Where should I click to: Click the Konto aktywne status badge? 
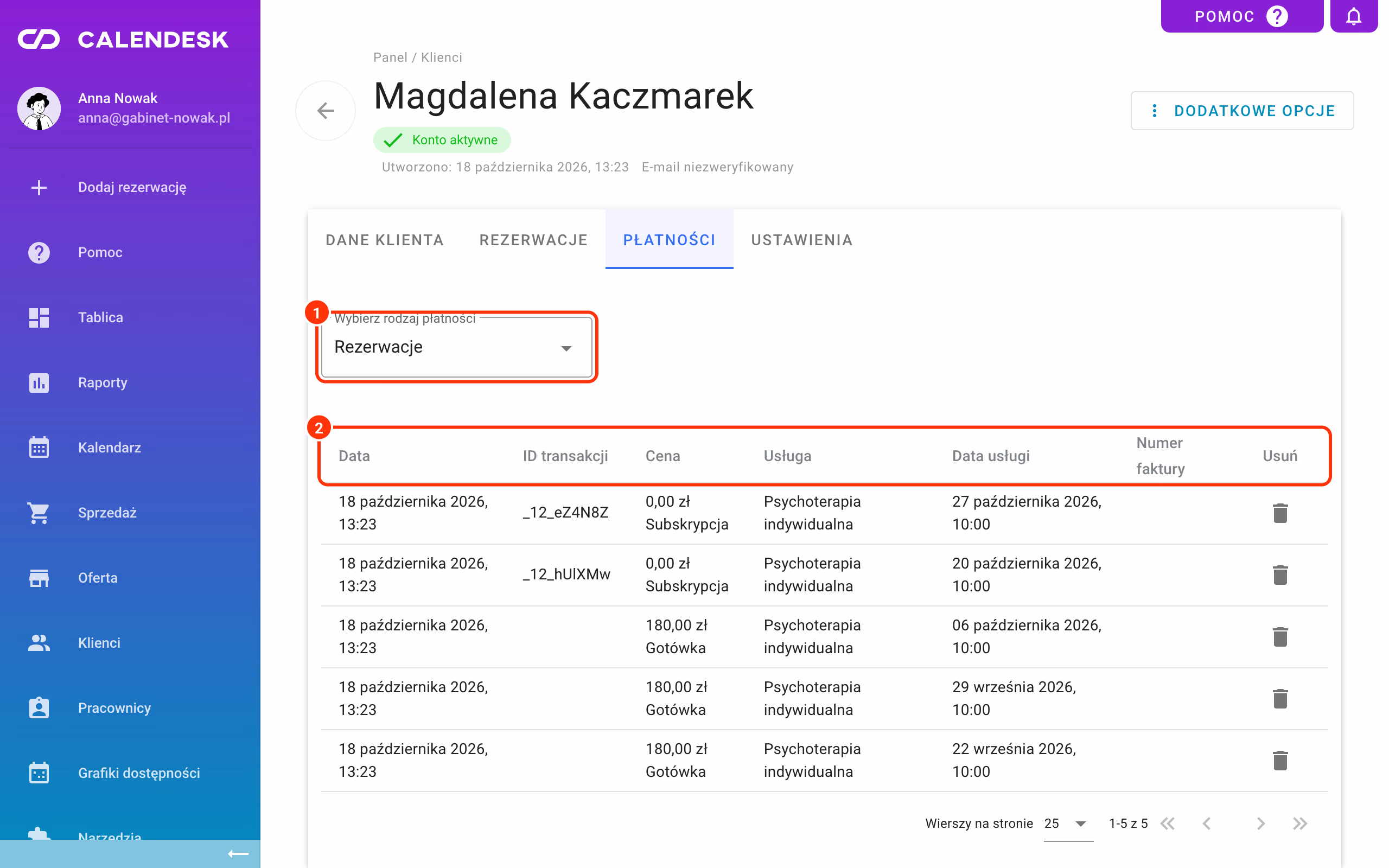441,140
